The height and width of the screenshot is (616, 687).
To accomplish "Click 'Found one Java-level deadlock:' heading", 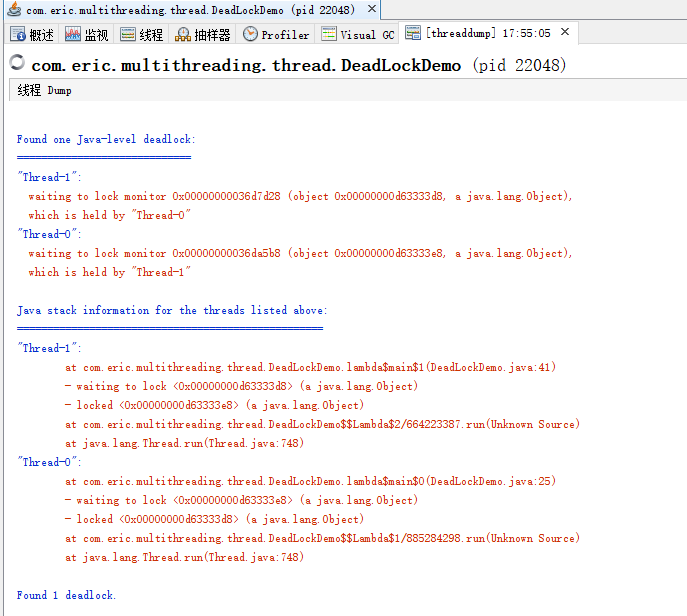I will 106,139.
